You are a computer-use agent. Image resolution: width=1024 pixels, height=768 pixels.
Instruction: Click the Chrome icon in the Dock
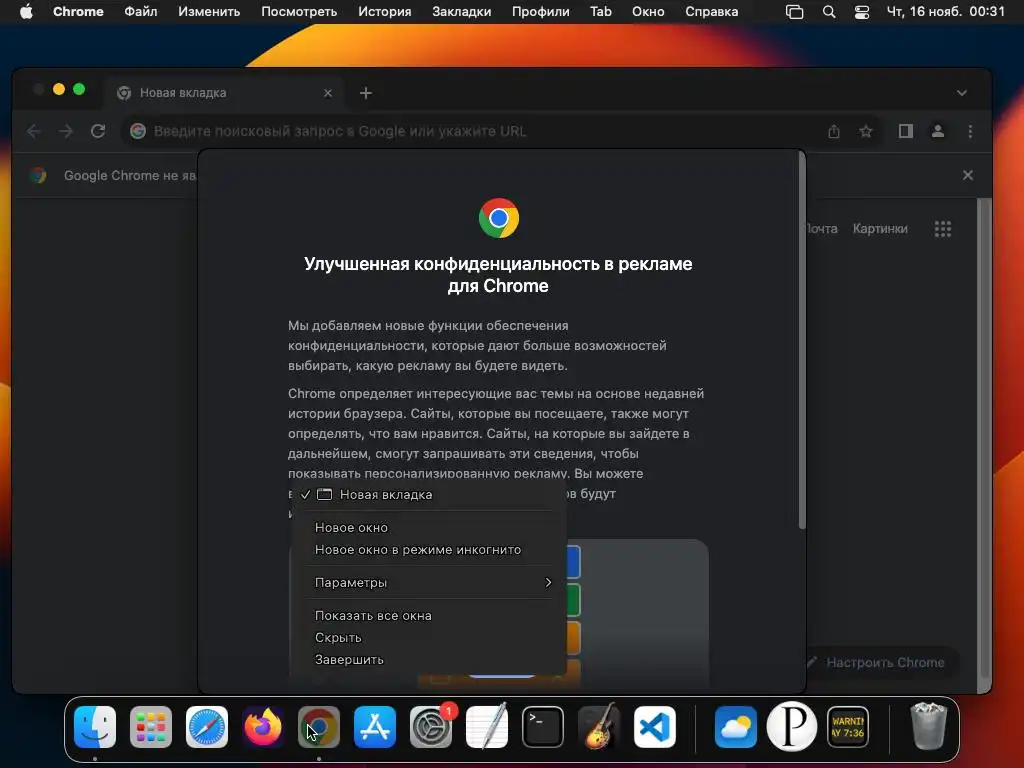[319, 727]
